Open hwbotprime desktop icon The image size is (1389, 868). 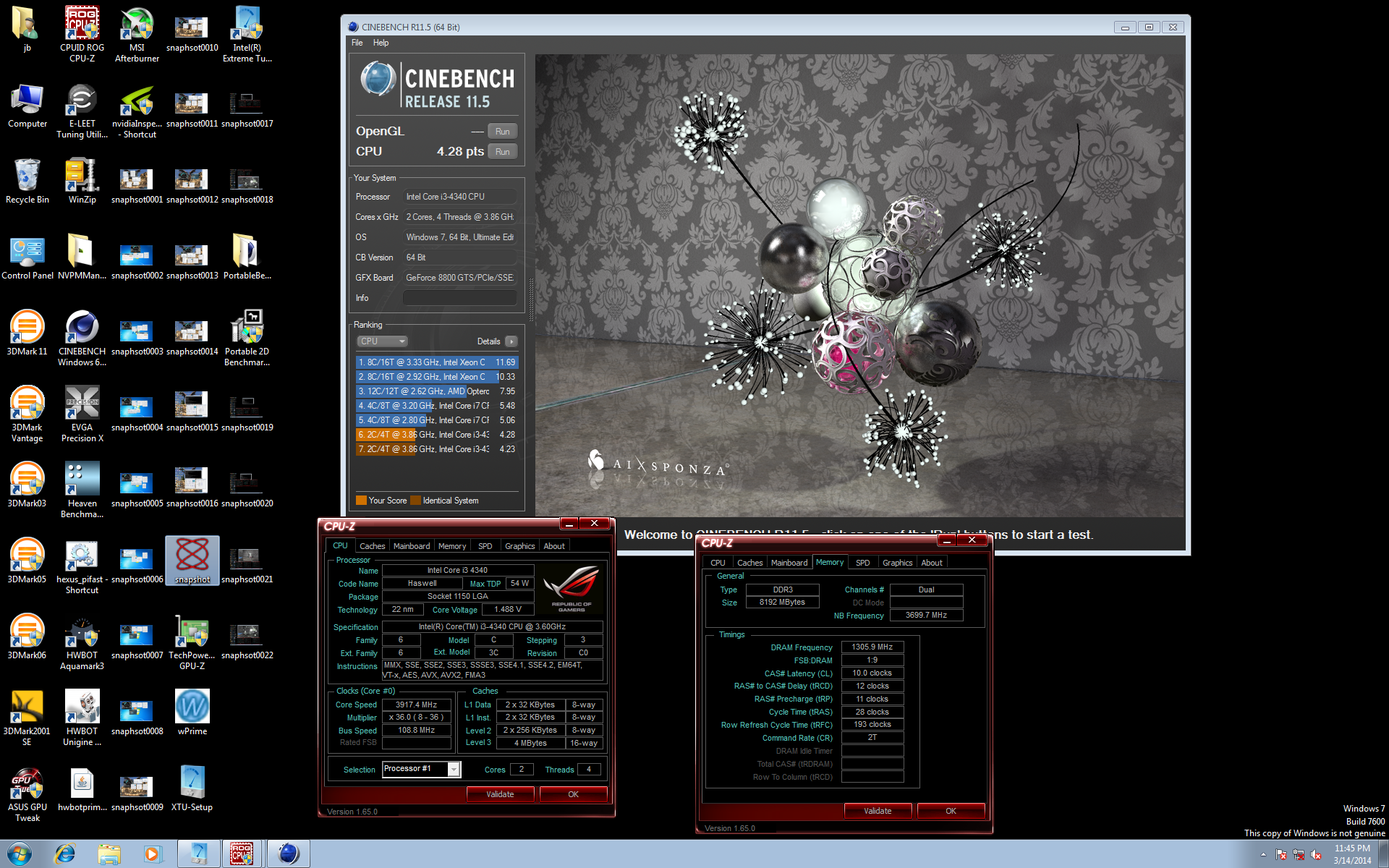point(82,788)
